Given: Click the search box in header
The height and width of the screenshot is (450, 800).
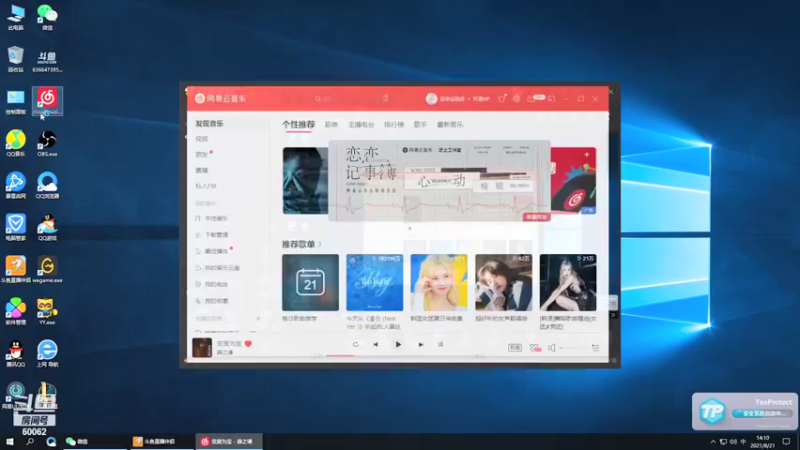Looking at the screenshot, I should pyautogui.click(x=344, y=98).
